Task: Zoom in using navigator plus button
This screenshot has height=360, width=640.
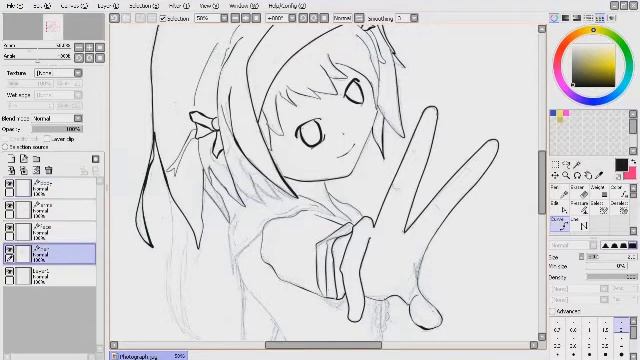Action: (x=89, y=47)
